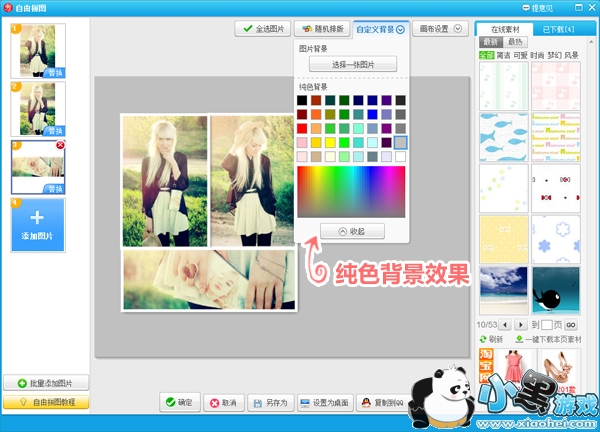Go to previous materials page arrow

tap(505, 325)
